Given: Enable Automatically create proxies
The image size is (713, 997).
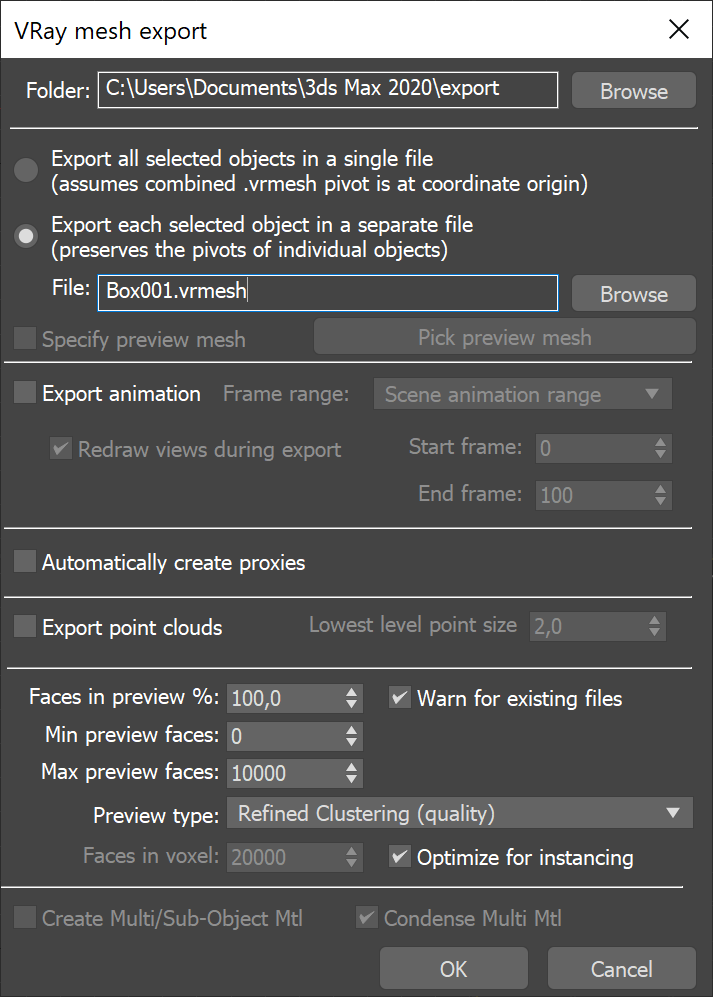Looking at the screenshot, I should coord(24,562).
